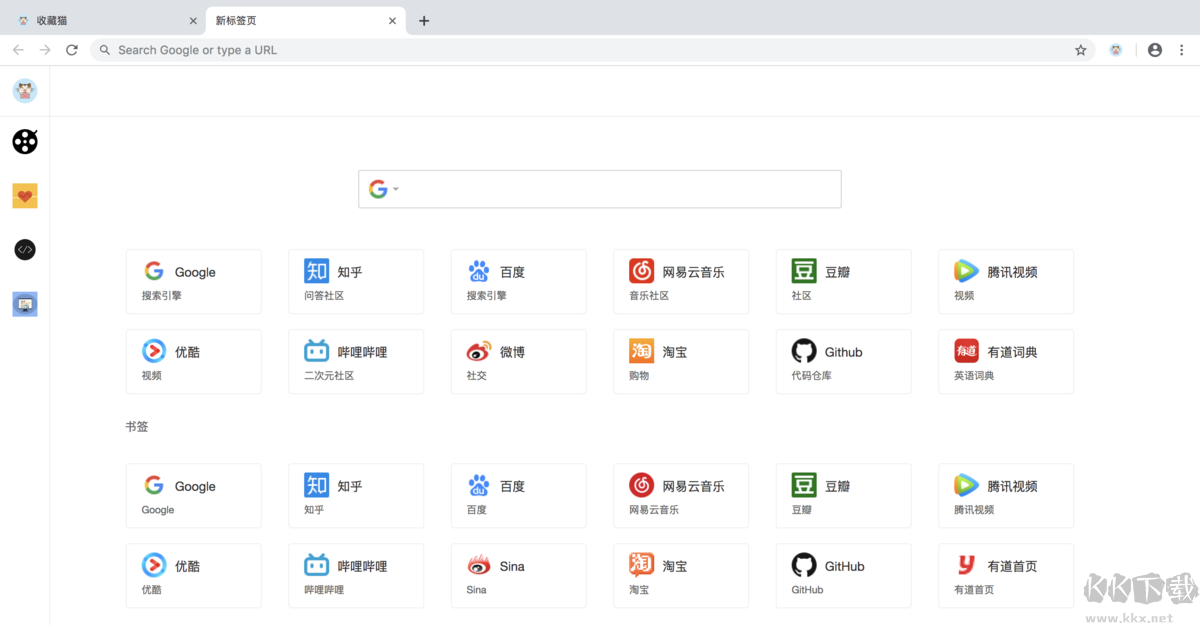
Task: Open the 知乎 bookmark under 书签
Action: [x=356, y=496]
